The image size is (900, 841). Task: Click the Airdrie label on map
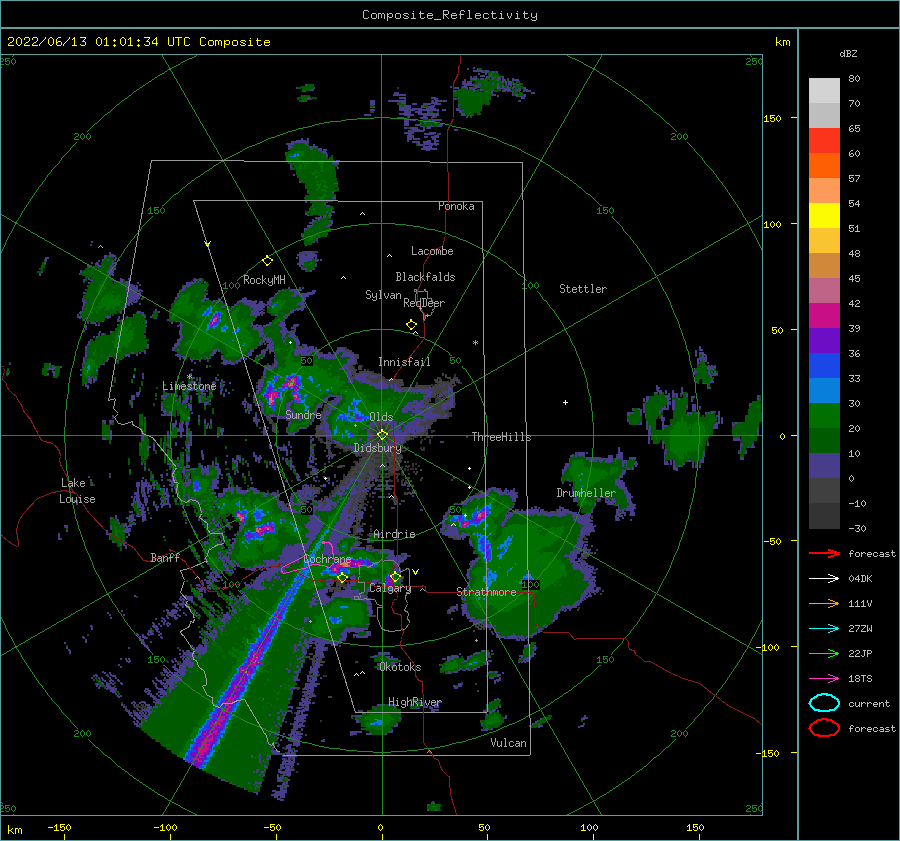tap(394, 534)
